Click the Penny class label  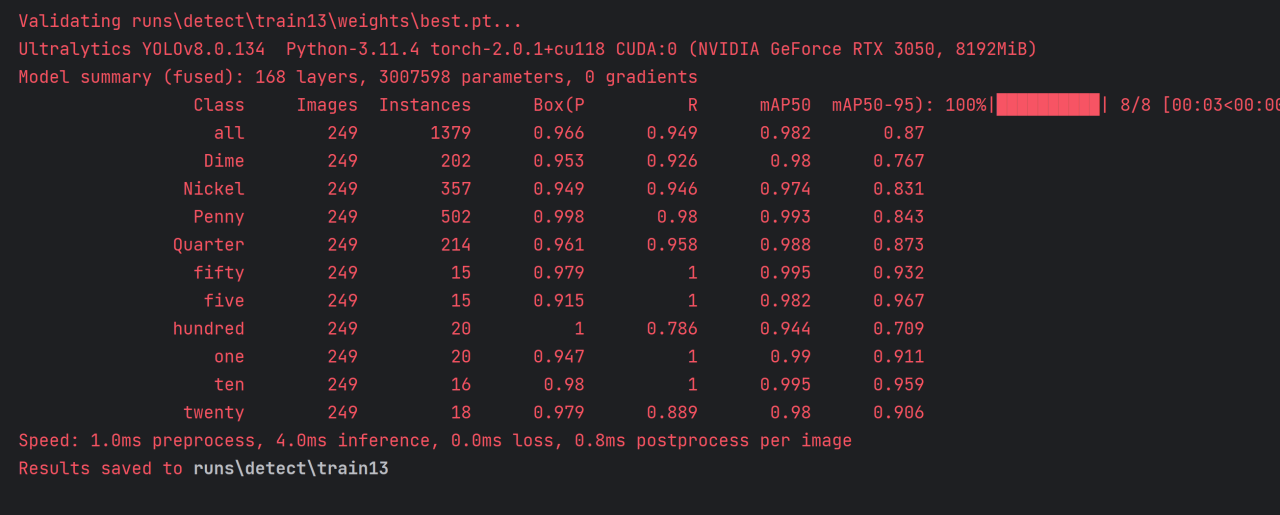click(x=219, y=217)
